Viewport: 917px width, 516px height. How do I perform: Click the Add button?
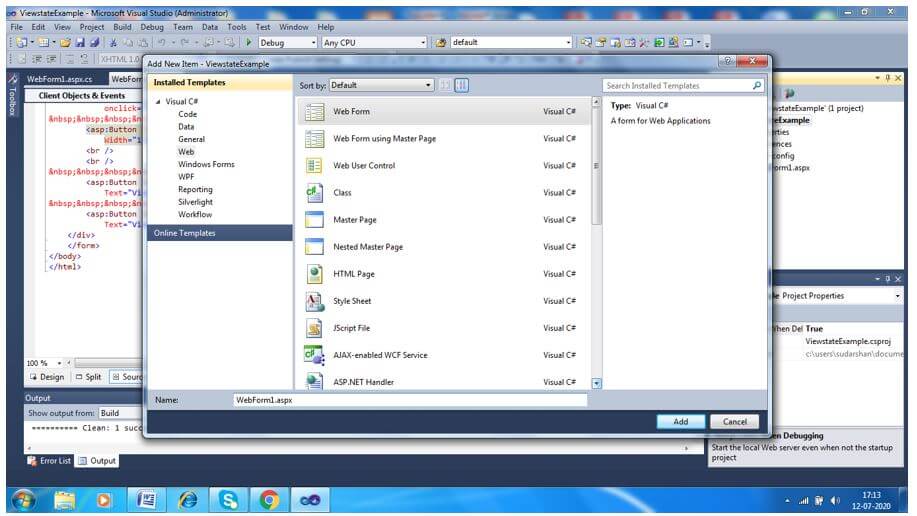681,422
